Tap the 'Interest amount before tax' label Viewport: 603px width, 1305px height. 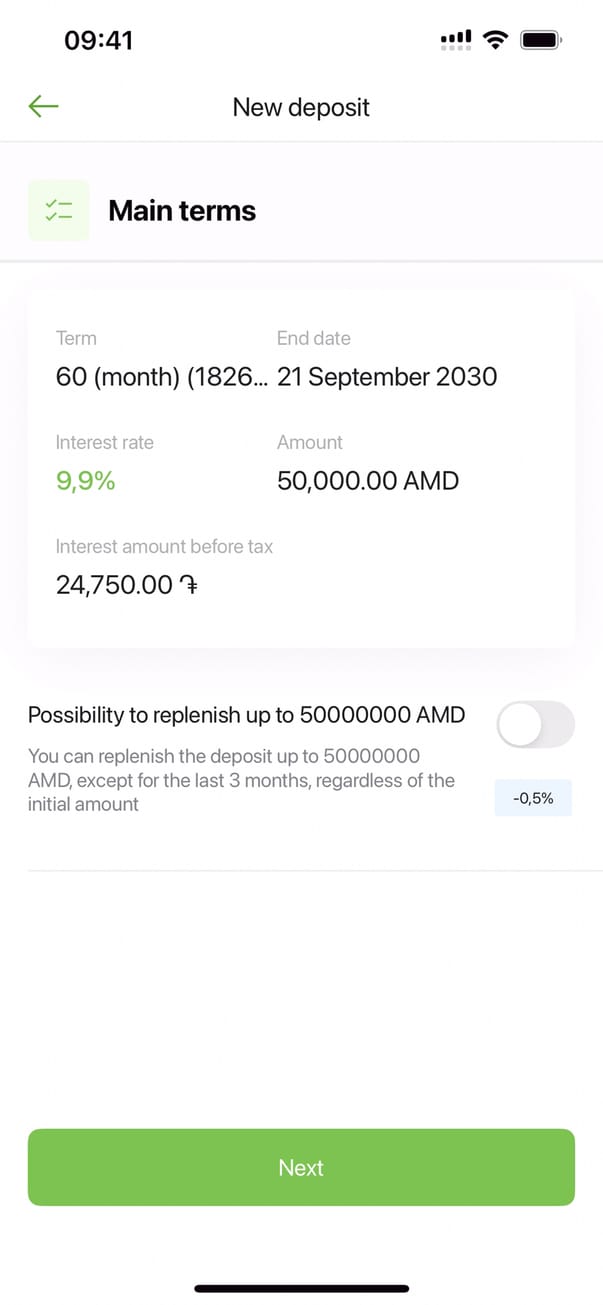coord(164,546)
